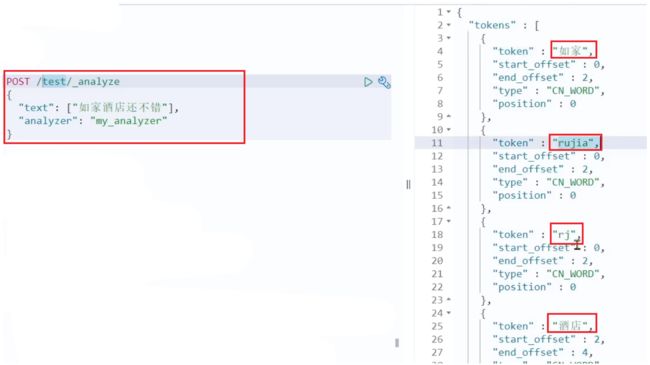Collapse the fold arrow on line 24
Screen dimensions: 650x365
tap(449, 313)
